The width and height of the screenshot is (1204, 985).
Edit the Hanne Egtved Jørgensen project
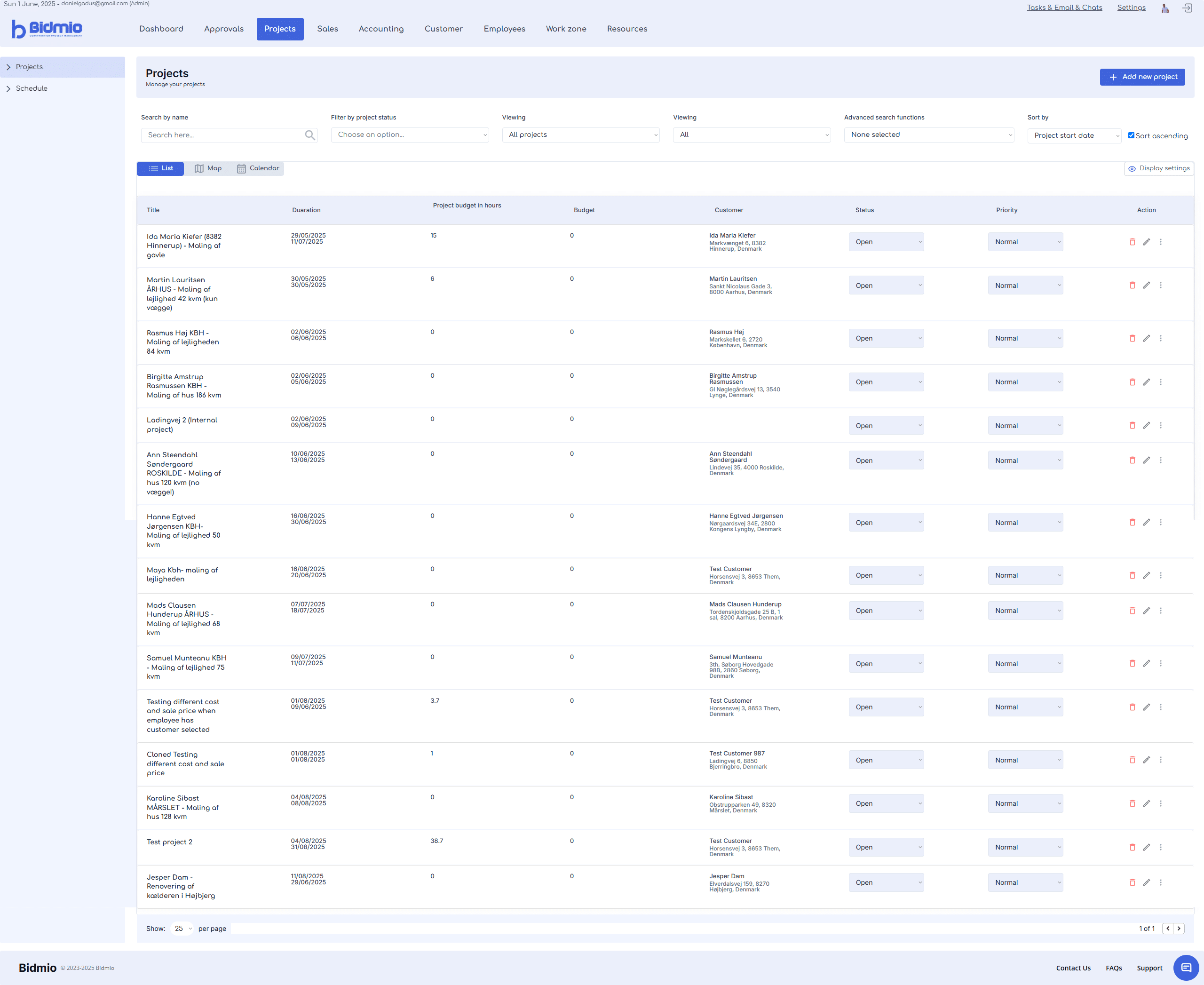point(1146,522)
